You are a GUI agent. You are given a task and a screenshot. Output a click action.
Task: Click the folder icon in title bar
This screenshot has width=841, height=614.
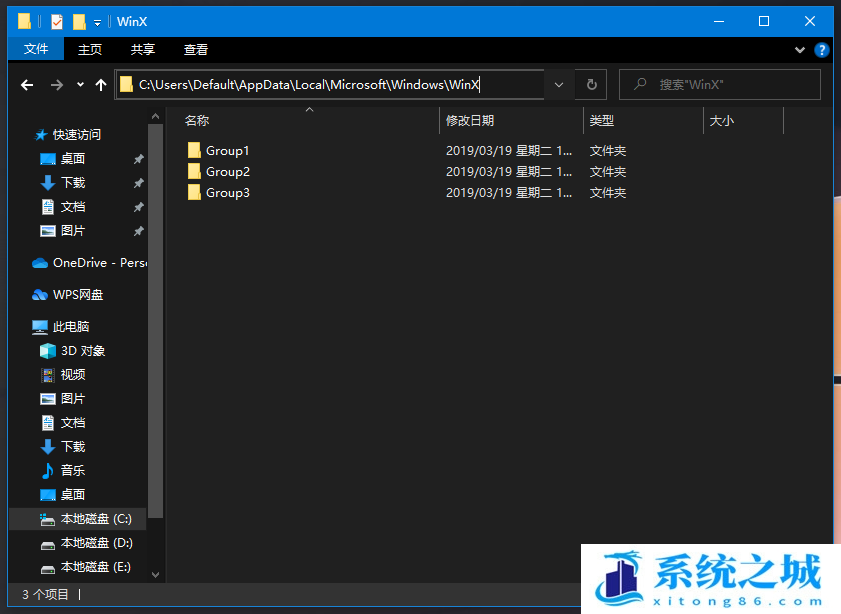coord(24,21)
